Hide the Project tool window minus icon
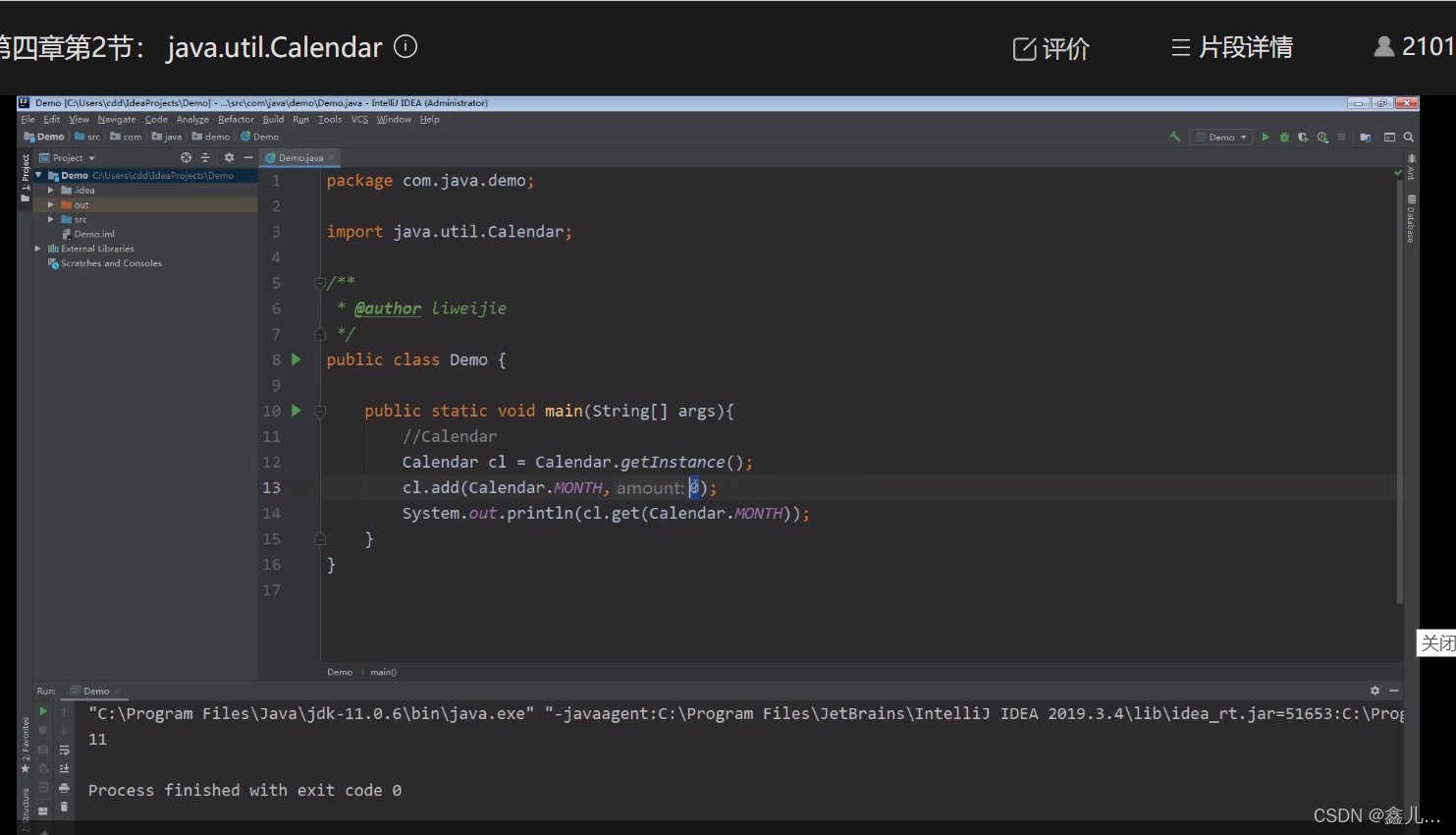 [247, 157]
